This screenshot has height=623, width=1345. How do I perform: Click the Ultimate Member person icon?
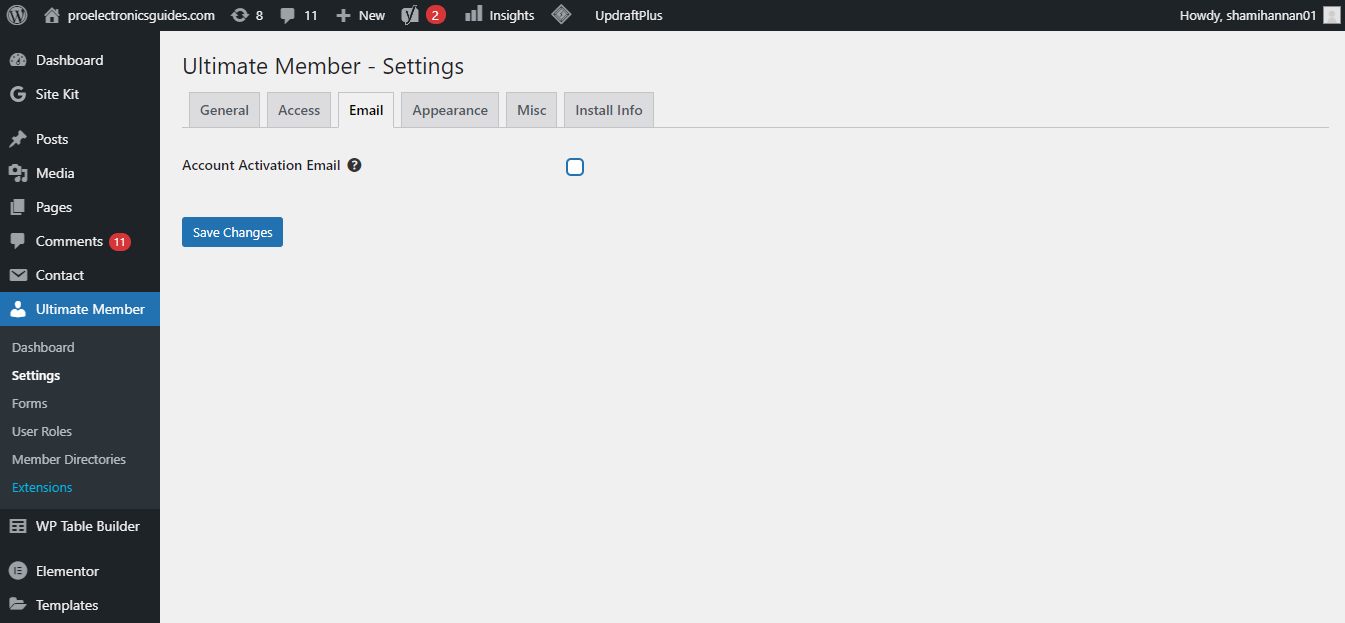(17, 309)
